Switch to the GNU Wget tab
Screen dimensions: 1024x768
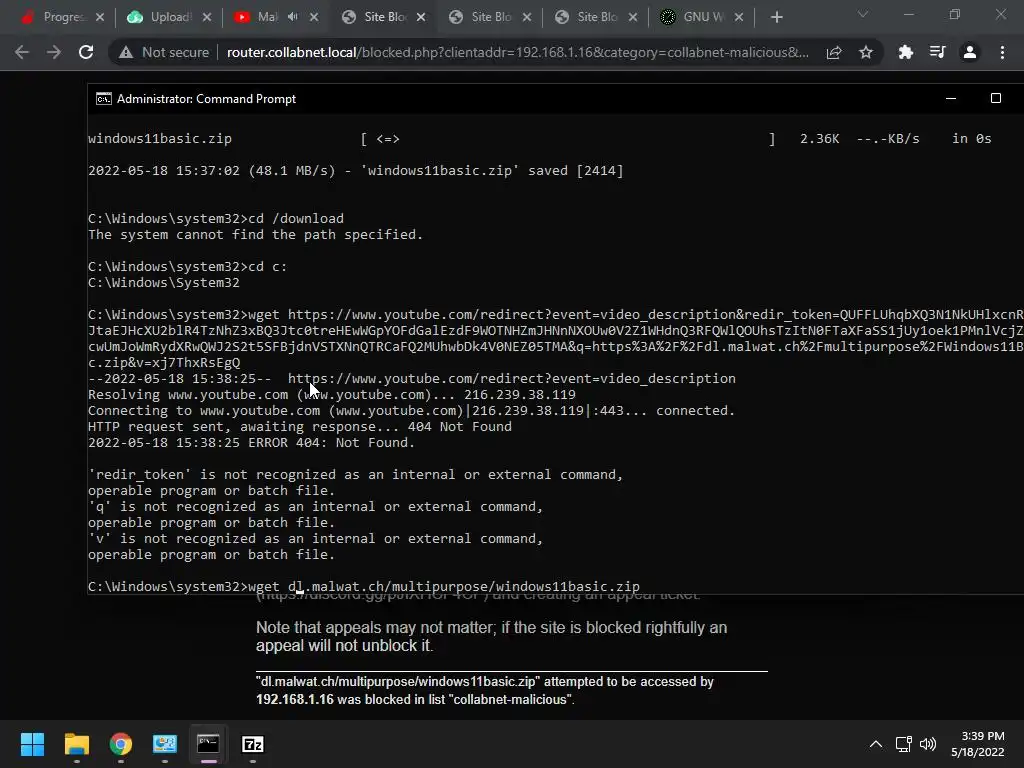tap(694, 17)
